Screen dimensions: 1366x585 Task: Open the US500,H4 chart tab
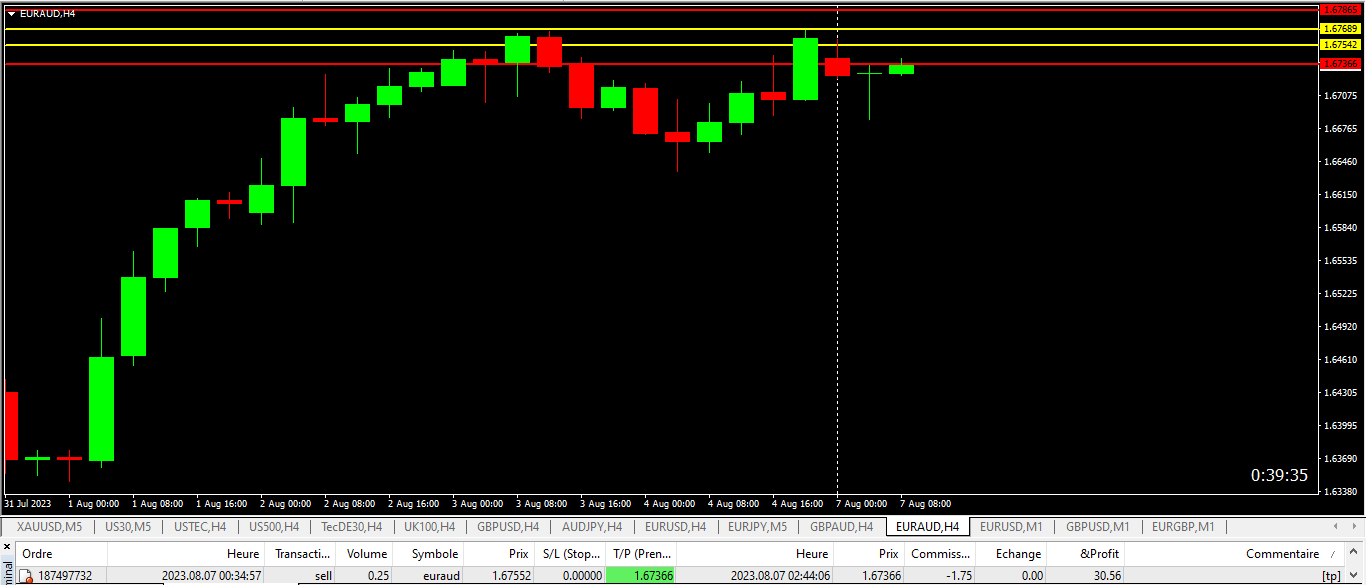274,527
